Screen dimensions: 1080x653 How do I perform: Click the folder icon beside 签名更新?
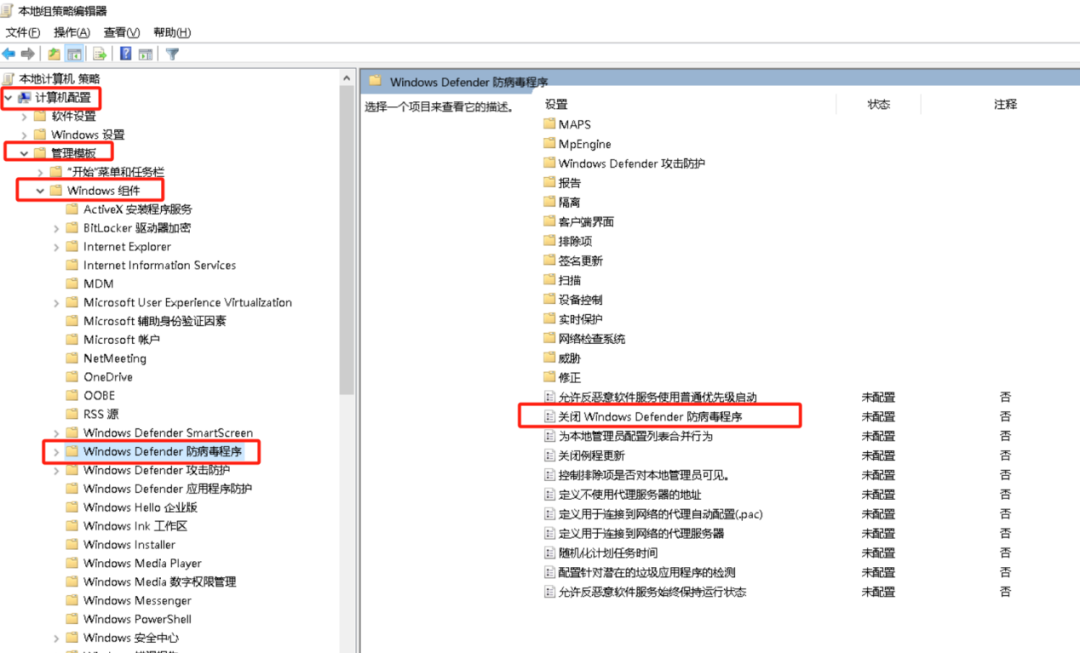(549, 260)
